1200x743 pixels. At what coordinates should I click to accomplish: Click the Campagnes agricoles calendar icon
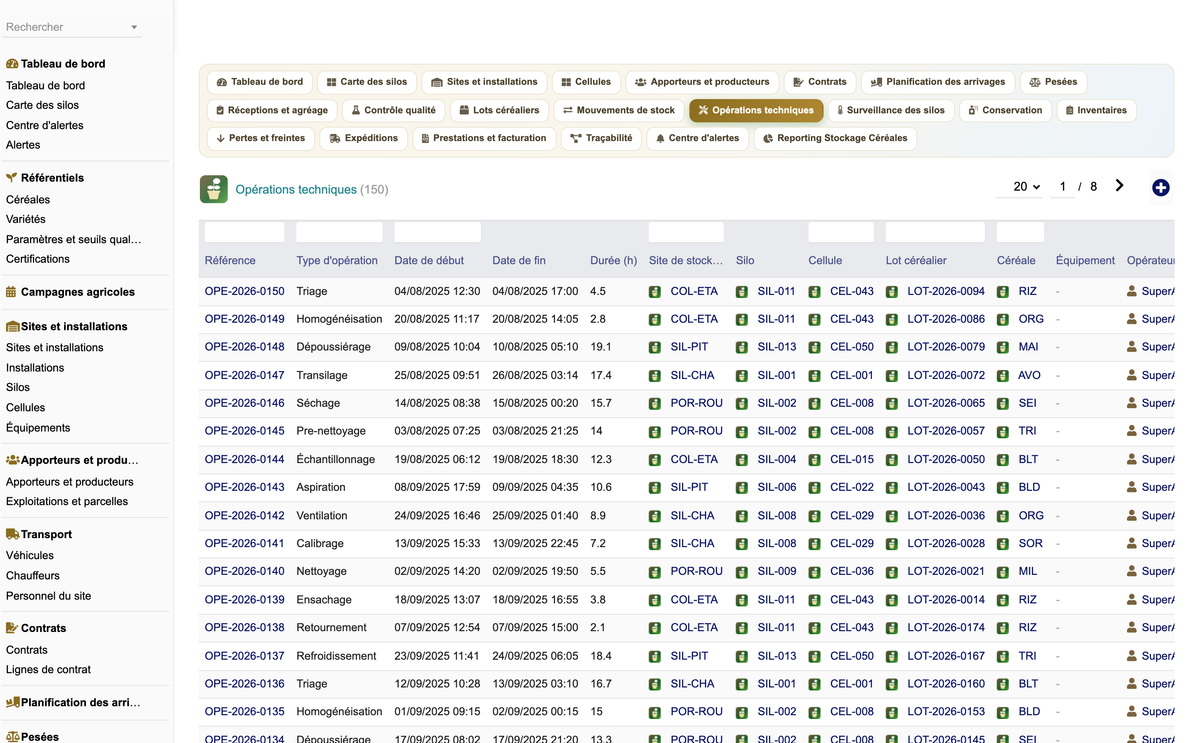(11, 292)
